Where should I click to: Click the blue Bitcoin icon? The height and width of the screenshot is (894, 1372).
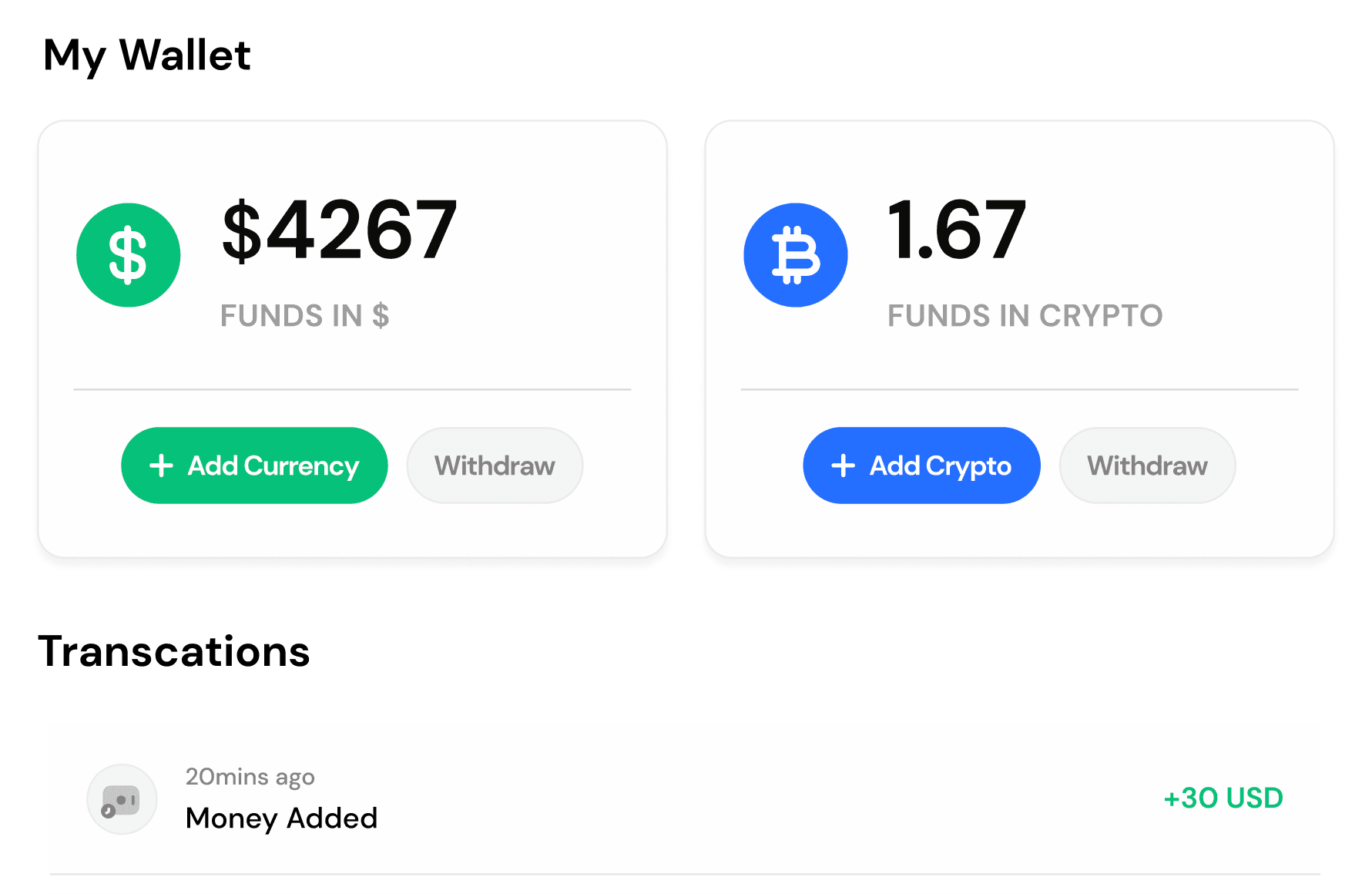click(796, 255)
